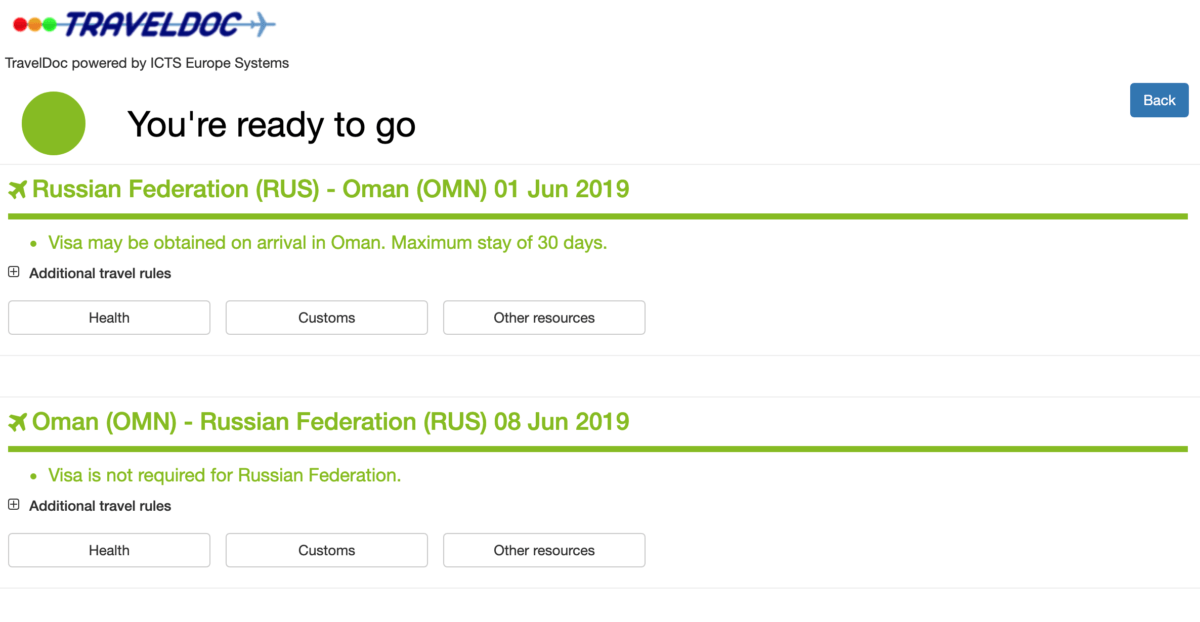Click the Russian Federation (RUS) - Oman (OMN) heading
This screenshot has height=622, width=1200.
click(x=330, y=189)
